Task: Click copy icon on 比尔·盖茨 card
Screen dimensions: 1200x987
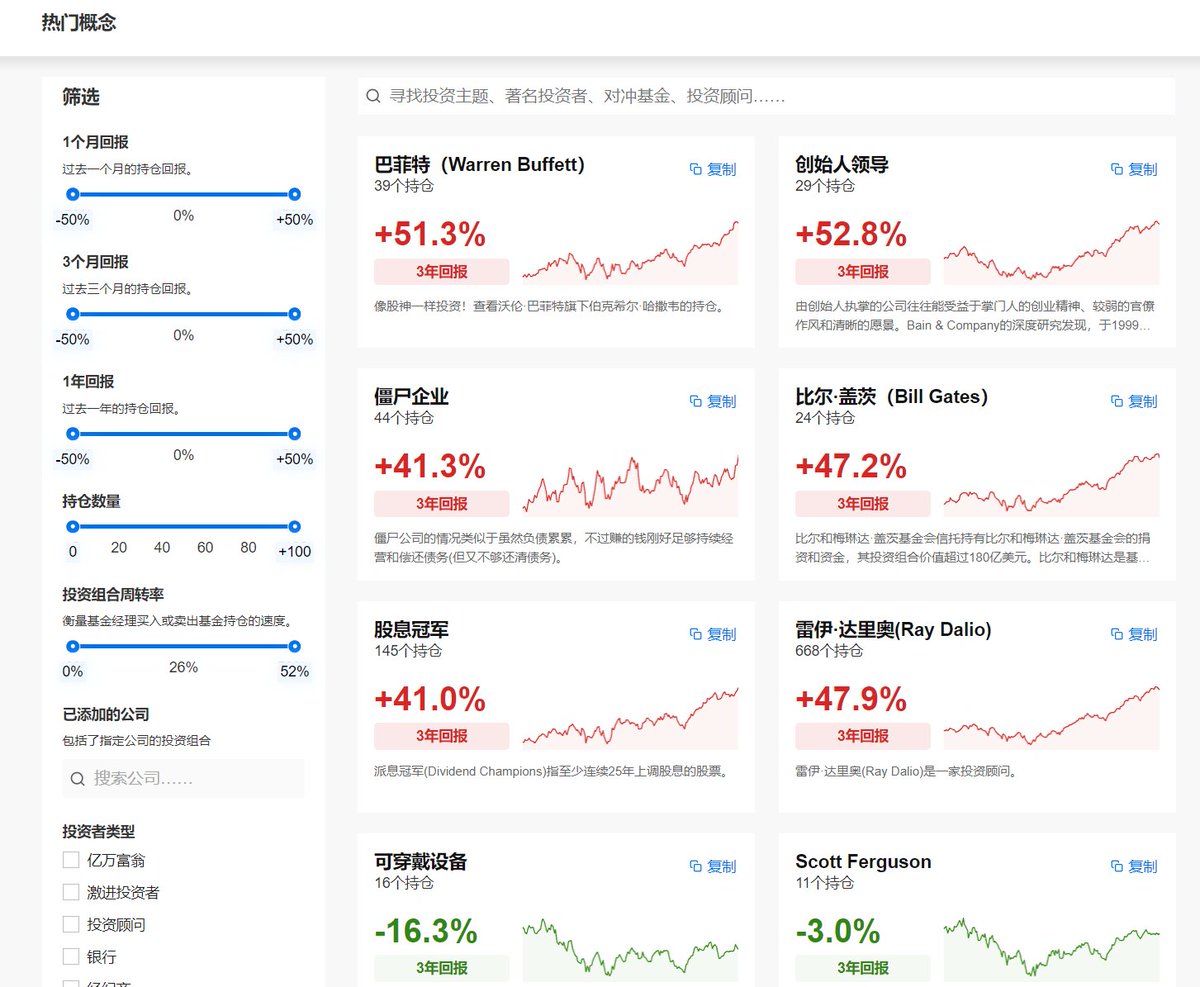Action: coord(1117,401)
